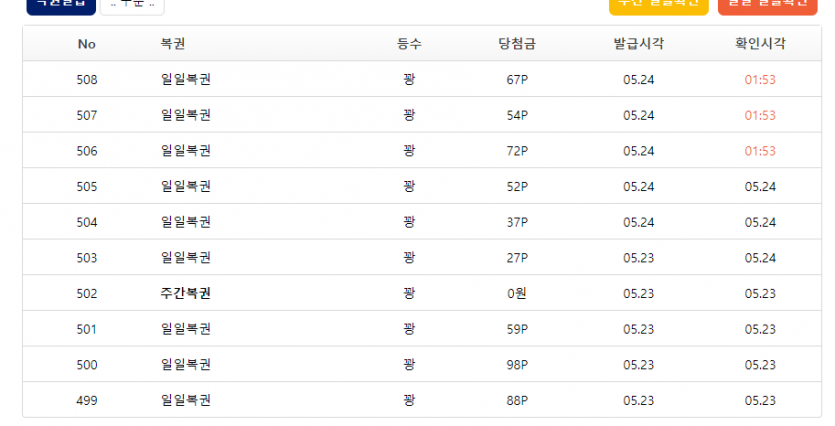
Task: Click the 05.23 issue date of row 501
Action: click(x=638, y=329)
